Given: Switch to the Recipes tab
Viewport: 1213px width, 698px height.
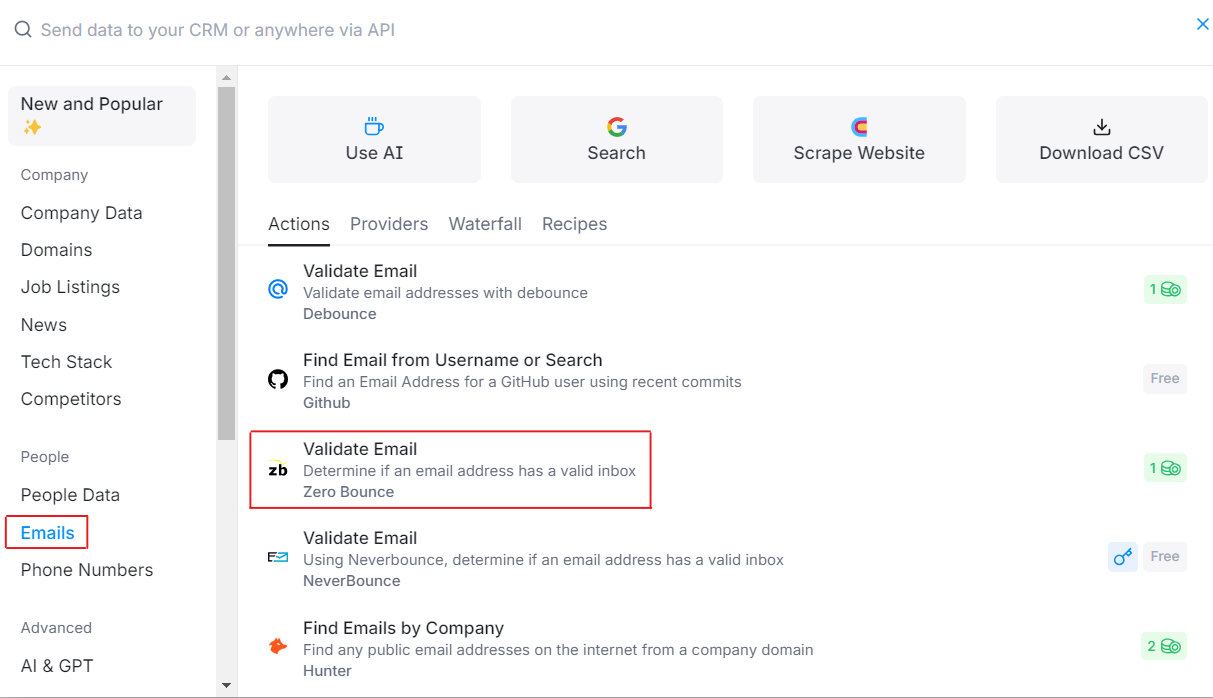Looking at the screenshot, I should [574, 224].
